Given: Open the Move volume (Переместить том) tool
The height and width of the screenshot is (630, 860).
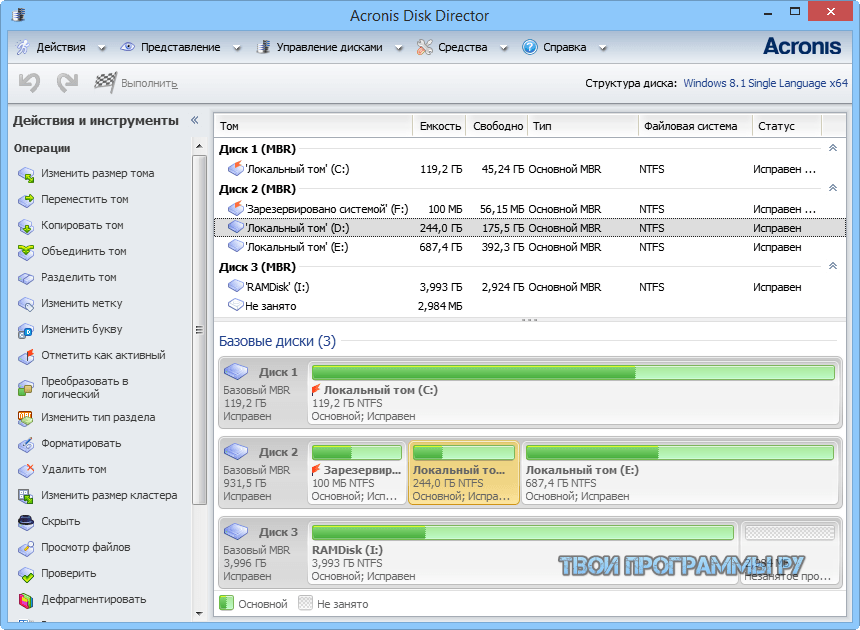Looking at the screenshot, I should tap(24, 199).
